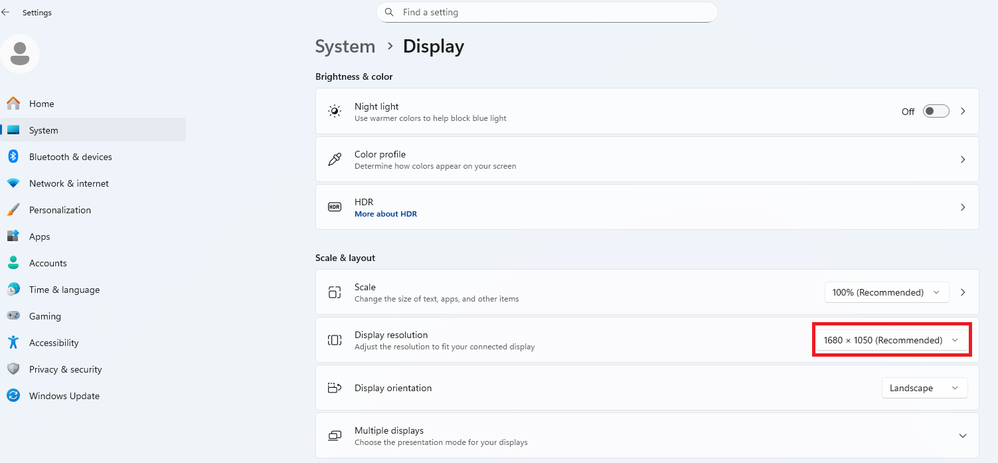This screenshot has height=463, width=998.
Task: Expand the Multiple displays section
Action: [963, 436]
